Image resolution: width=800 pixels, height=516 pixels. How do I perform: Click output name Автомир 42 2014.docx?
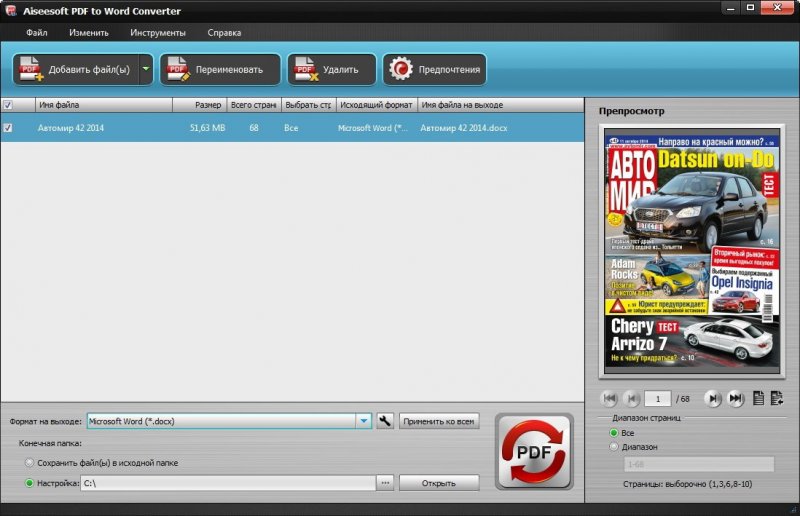click(464, 128)
